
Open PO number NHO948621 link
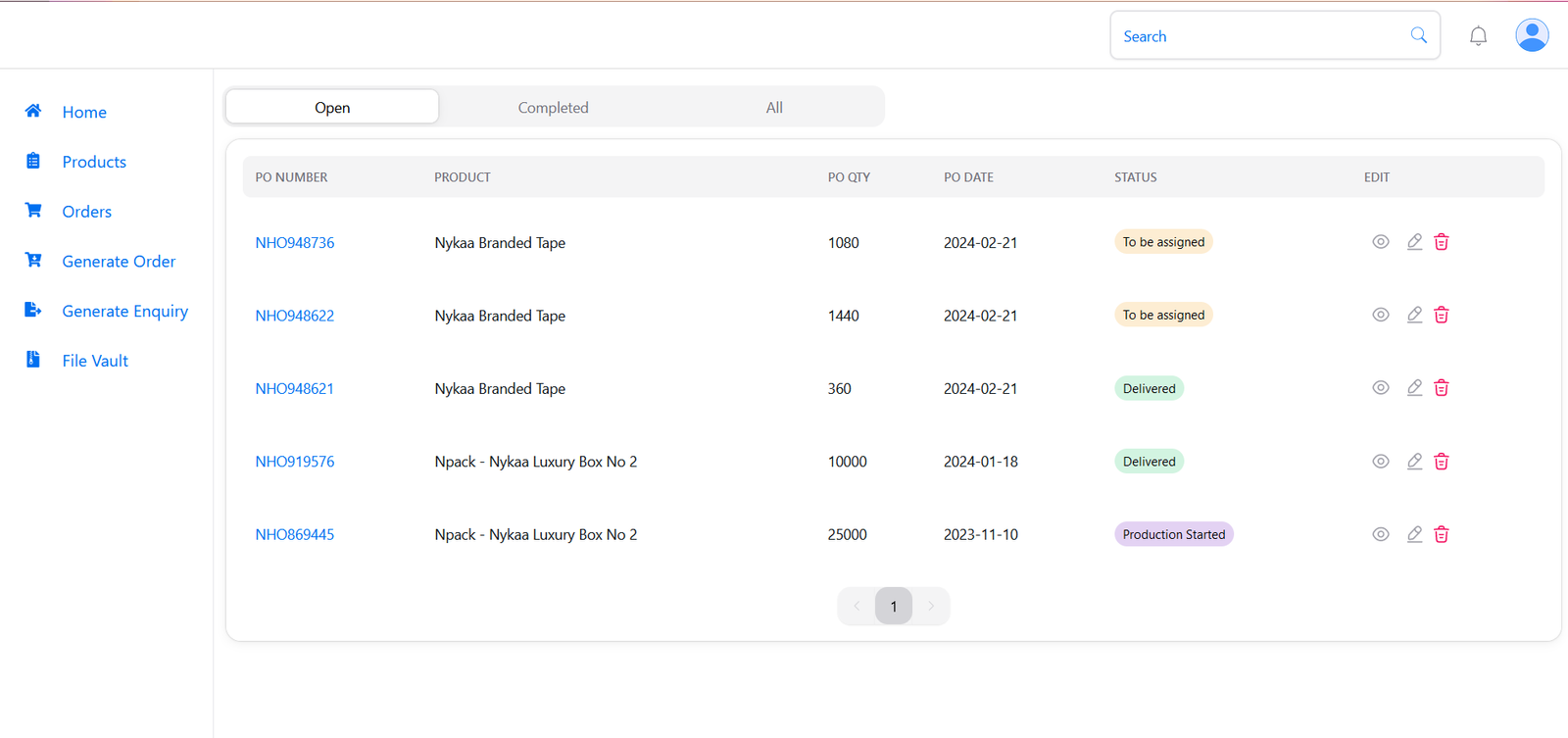[x=295, y=388]
